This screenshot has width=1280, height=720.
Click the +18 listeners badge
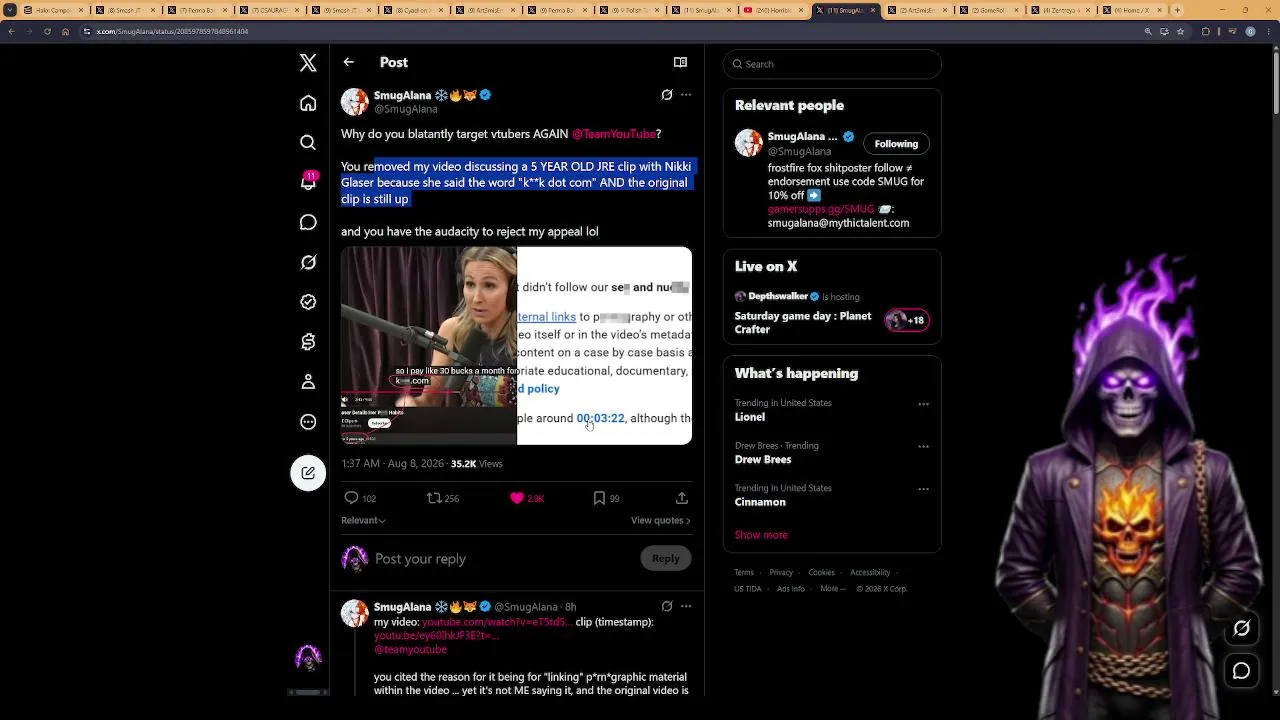[x=907, y=320]
